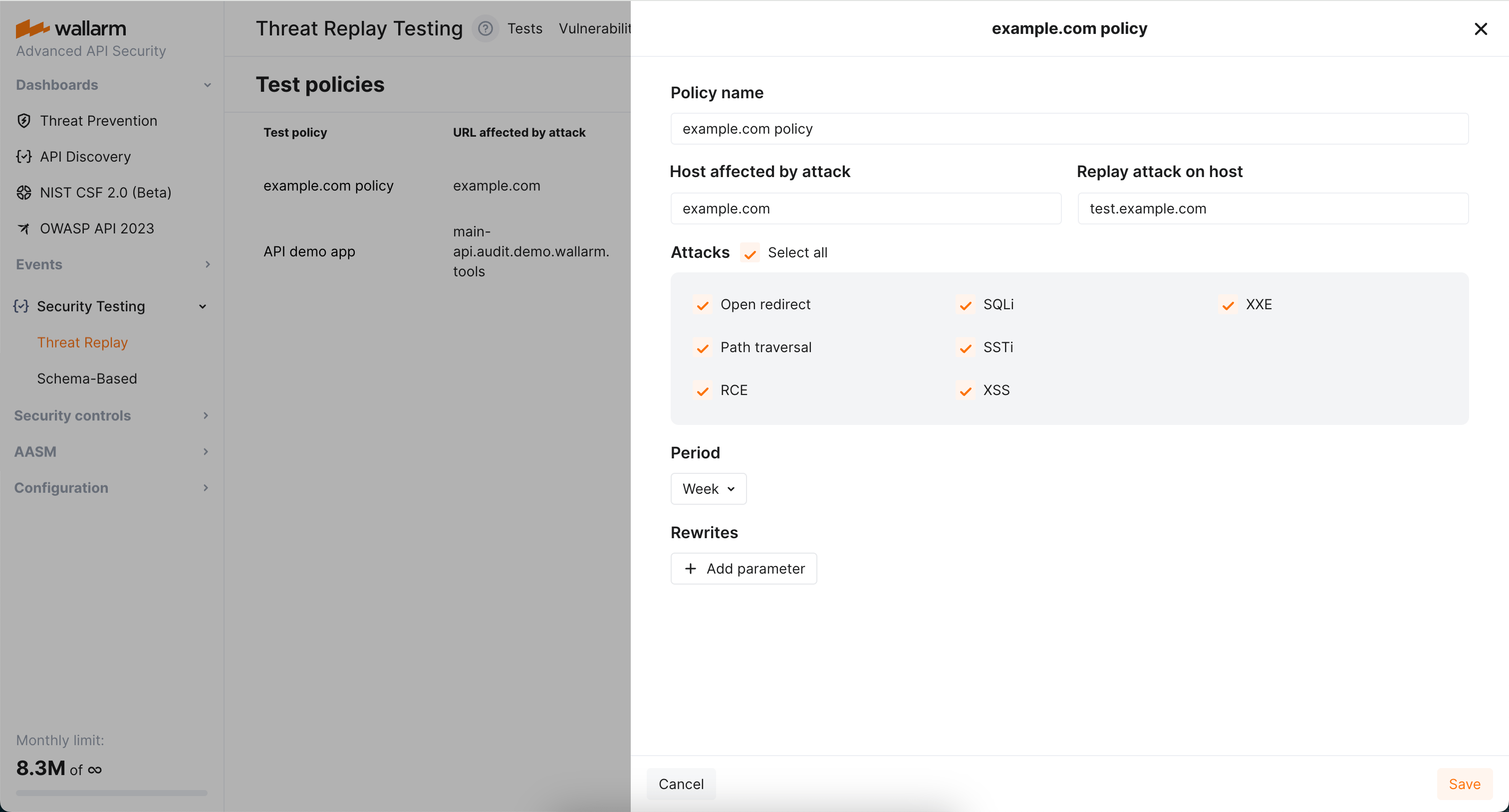Click the Threat Prevention shield icon
This screenshot has height=812, width=1509.
[x=24, y=121]
